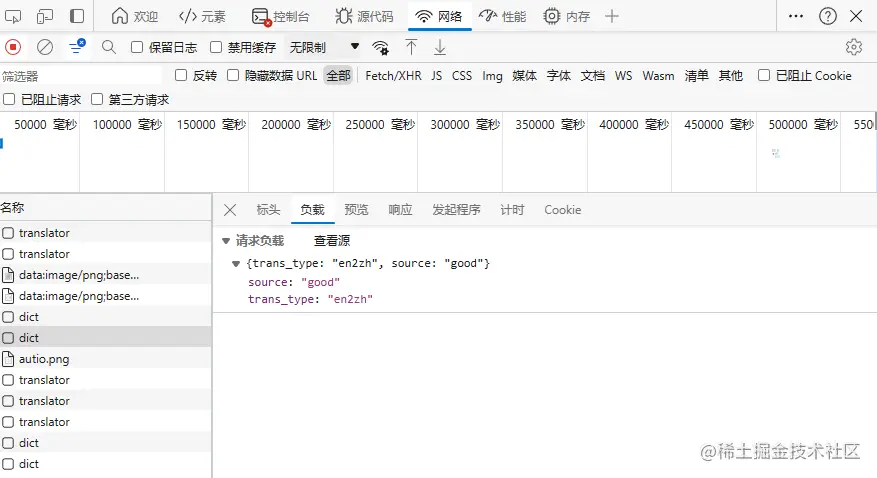Image resolution: width=877 pixels, height=478 pixels.
Task: Open the 性能 performance tab
Action: 502,16
